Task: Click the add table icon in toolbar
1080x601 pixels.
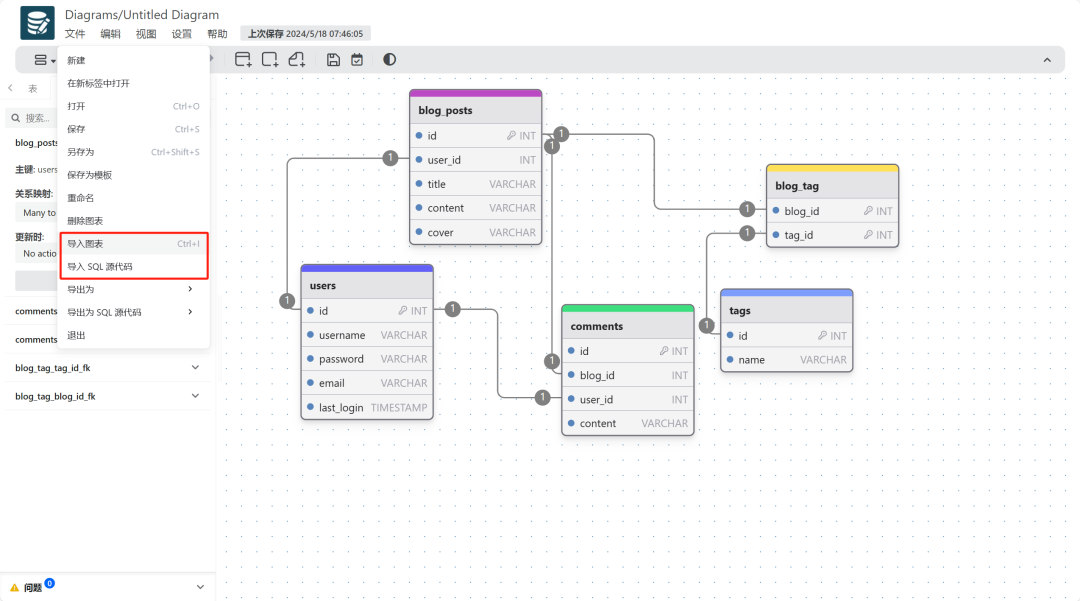Action: click(243, 60)
